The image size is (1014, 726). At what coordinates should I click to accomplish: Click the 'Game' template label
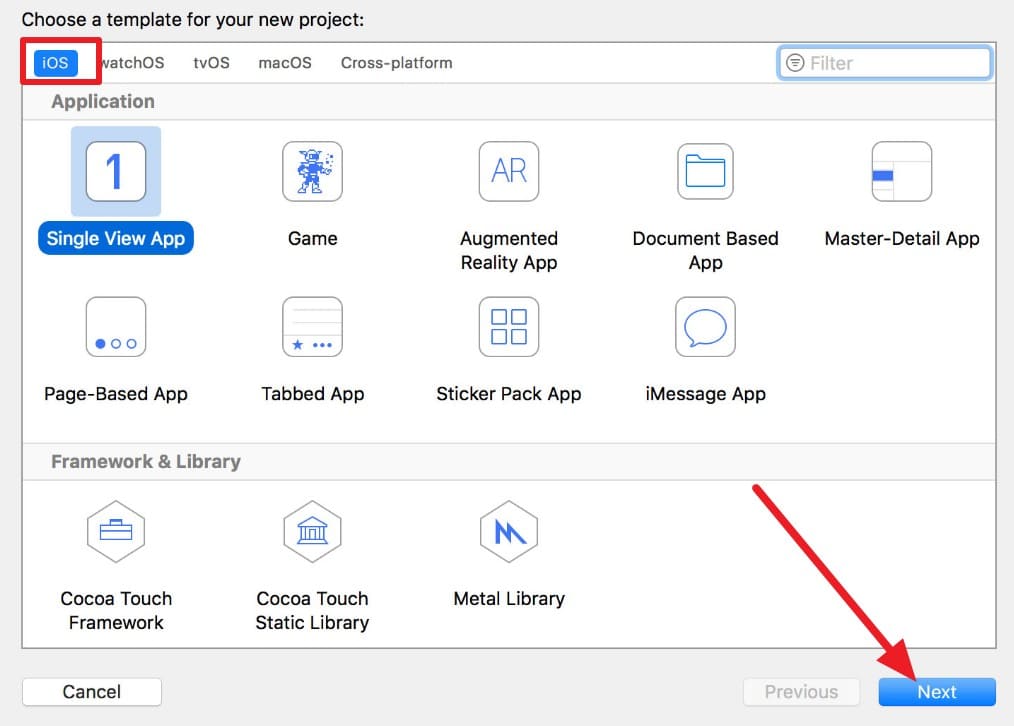[312, 239]
